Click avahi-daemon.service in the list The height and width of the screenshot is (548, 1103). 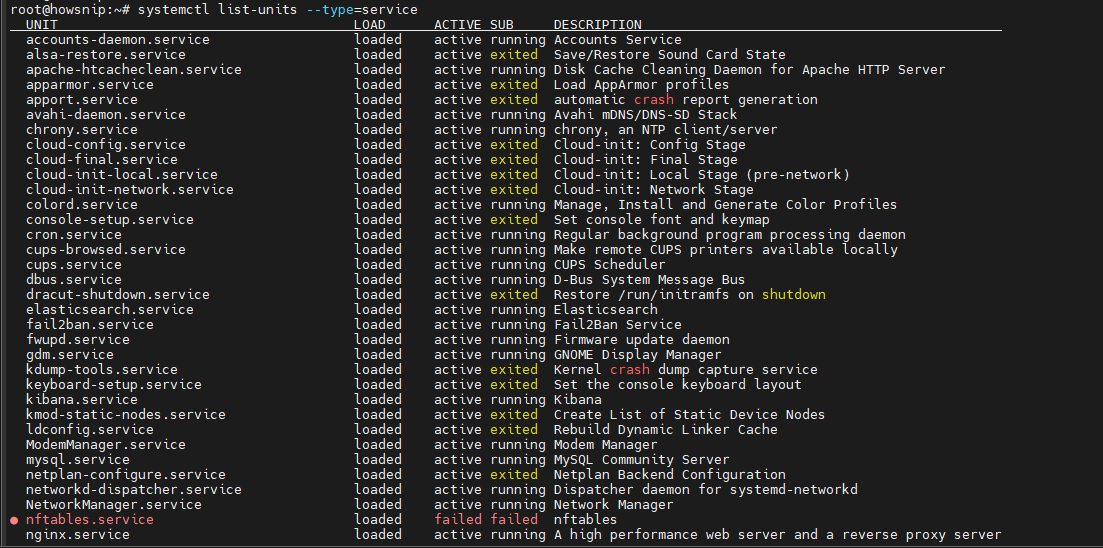(106, 115)
